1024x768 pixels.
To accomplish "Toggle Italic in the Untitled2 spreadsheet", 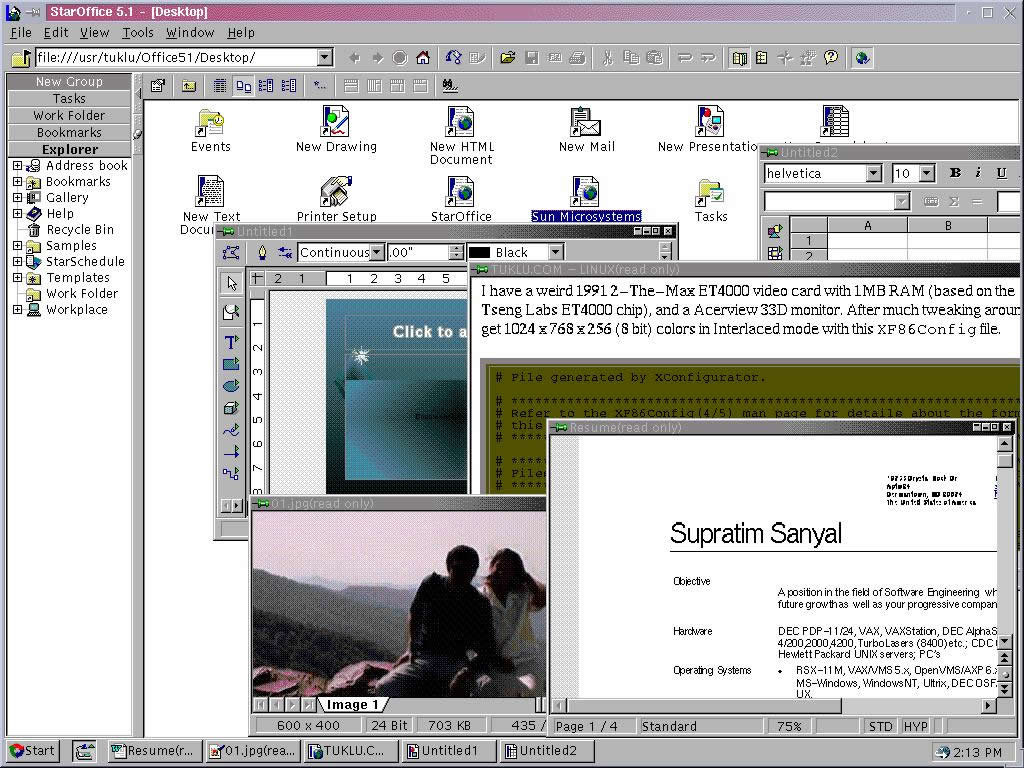I will (978, 173).
